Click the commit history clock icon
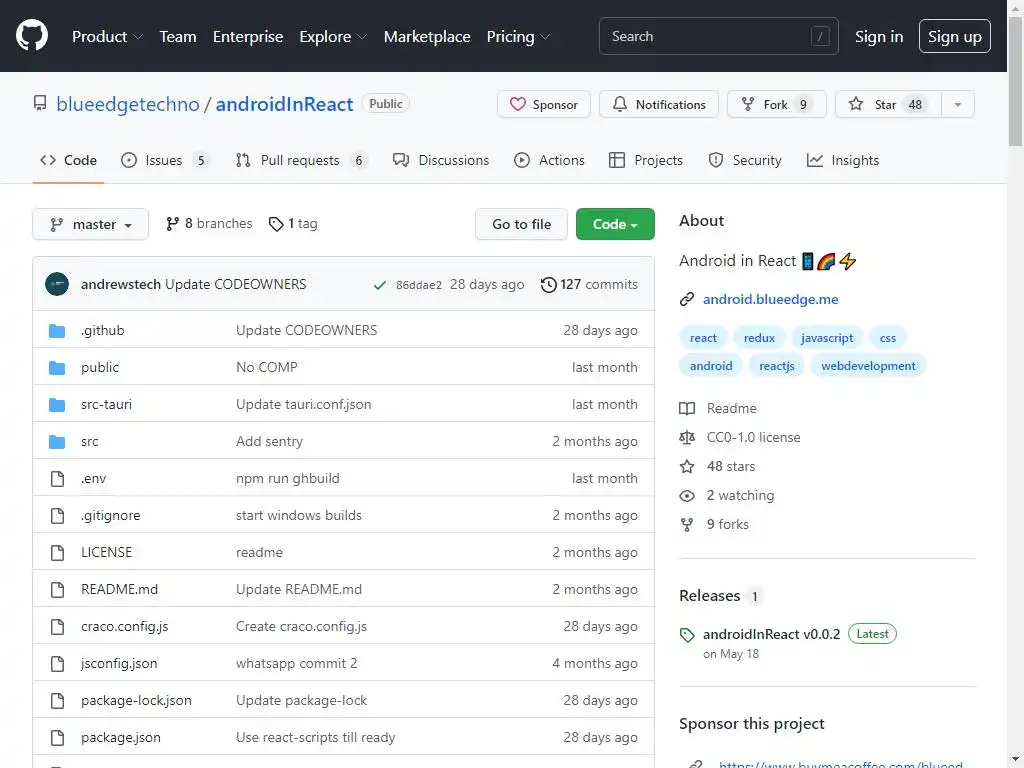This screenshot has width=1024, height=768. (549, 285)
